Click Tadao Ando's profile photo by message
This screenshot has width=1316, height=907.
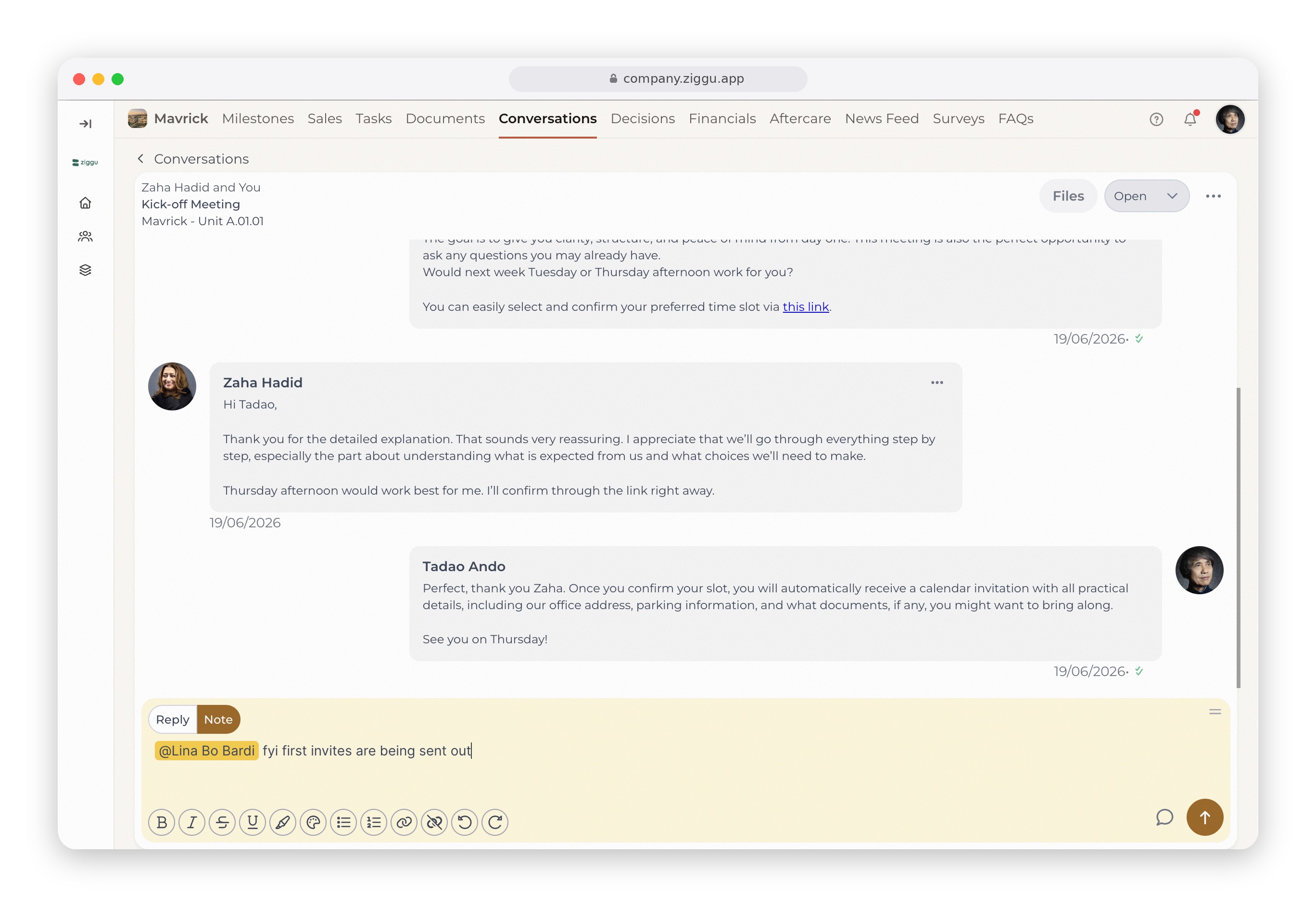(x=1199, y=570)
